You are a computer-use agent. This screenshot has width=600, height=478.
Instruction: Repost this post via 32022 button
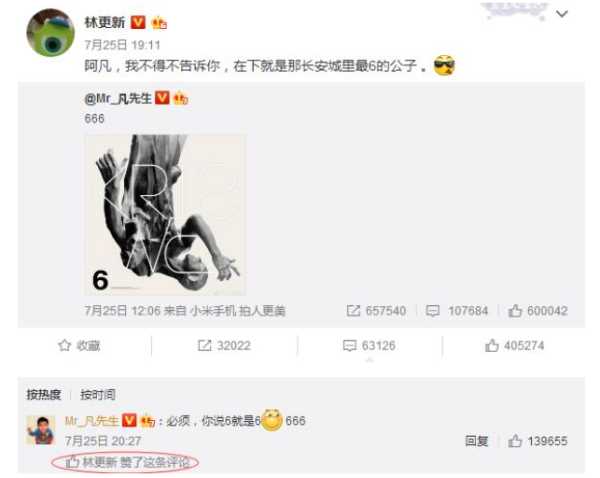tap(224, 346)
